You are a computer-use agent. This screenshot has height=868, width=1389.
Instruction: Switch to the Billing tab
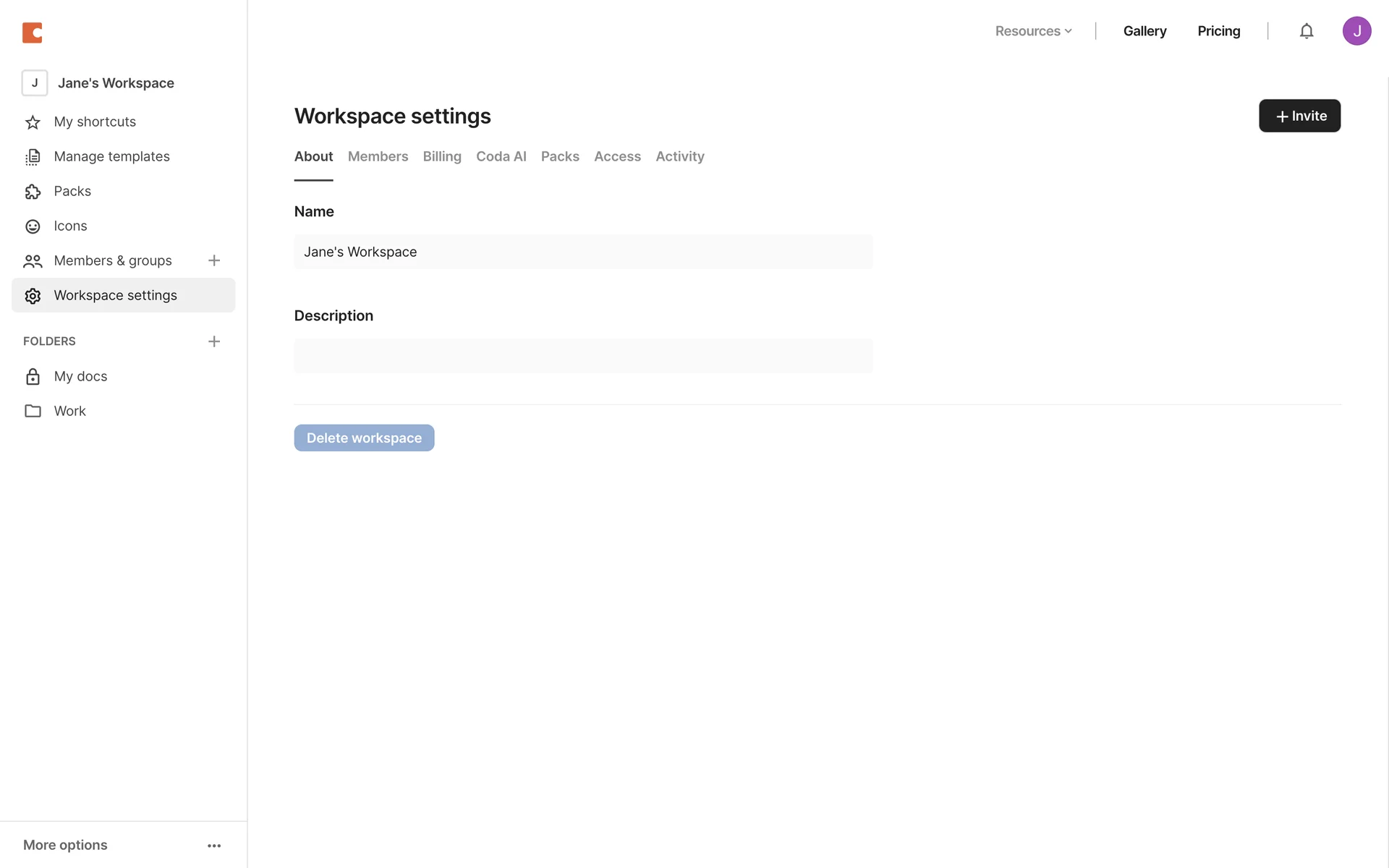[442, 156]
